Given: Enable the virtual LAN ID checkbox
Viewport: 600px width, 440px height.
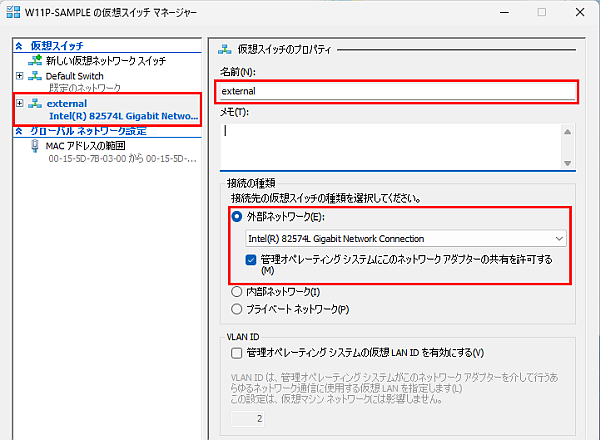Looking at the screenshot, I should click(236, 353).
